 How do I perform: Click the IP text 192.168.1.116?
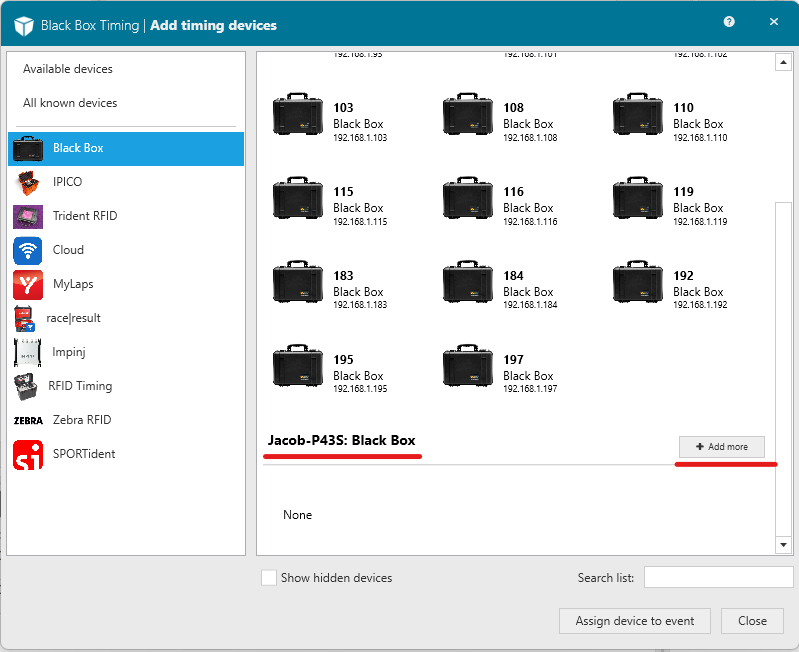pyautogui.click(x=530, y=222)
